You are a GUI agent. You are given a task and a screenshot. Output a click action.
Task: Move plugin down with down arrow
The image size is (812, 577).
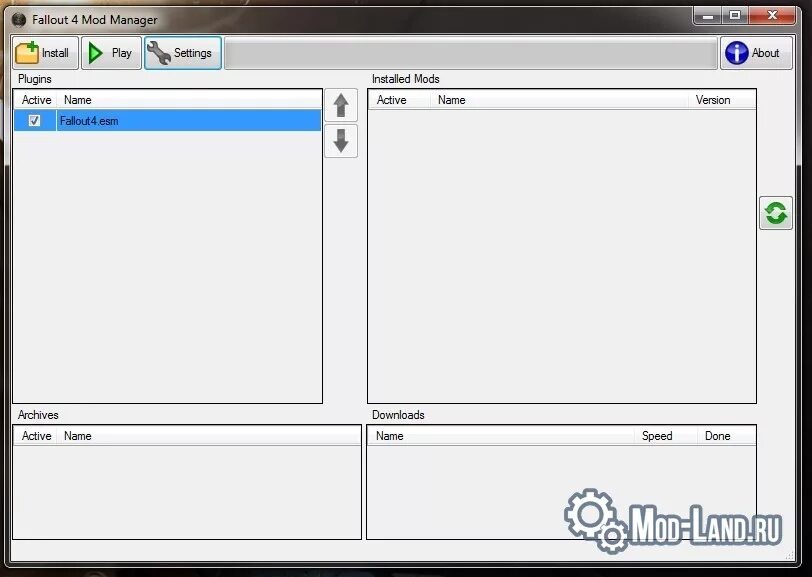click(341, 141)
